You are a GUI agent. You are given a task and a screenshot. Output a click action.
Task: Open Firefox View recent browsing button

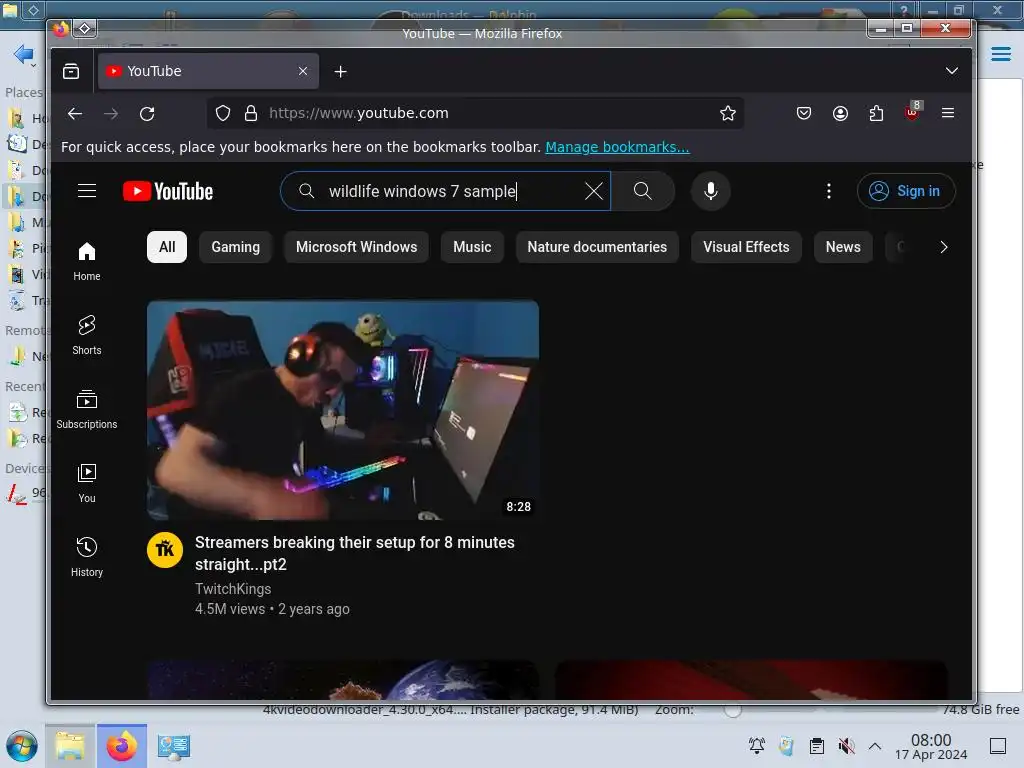[71, 71]
